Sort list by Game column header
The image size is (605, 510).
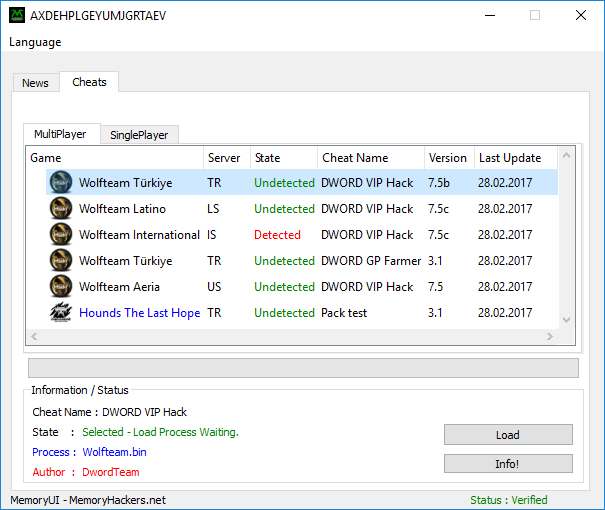click(x=115, y=158)
